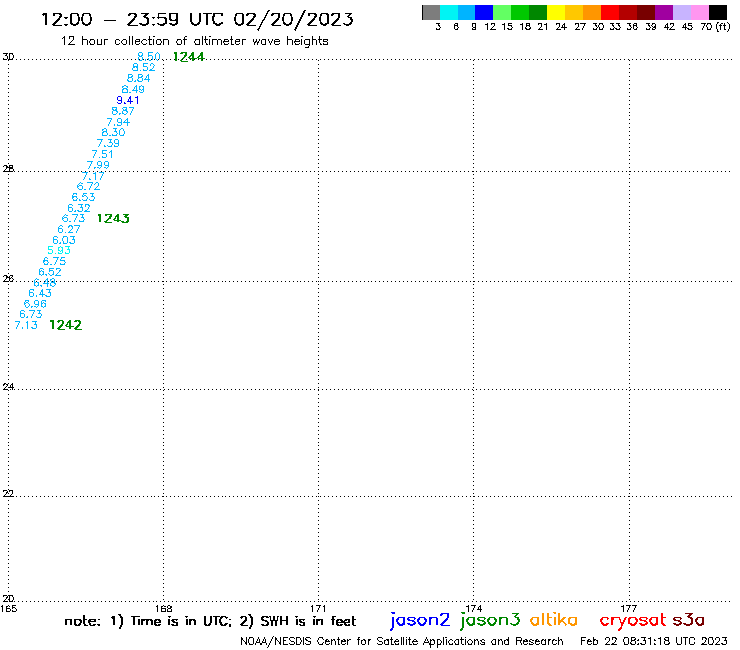740x650 pixels.
Task: Click the green pass number 1244
Action: click(189, 57)
